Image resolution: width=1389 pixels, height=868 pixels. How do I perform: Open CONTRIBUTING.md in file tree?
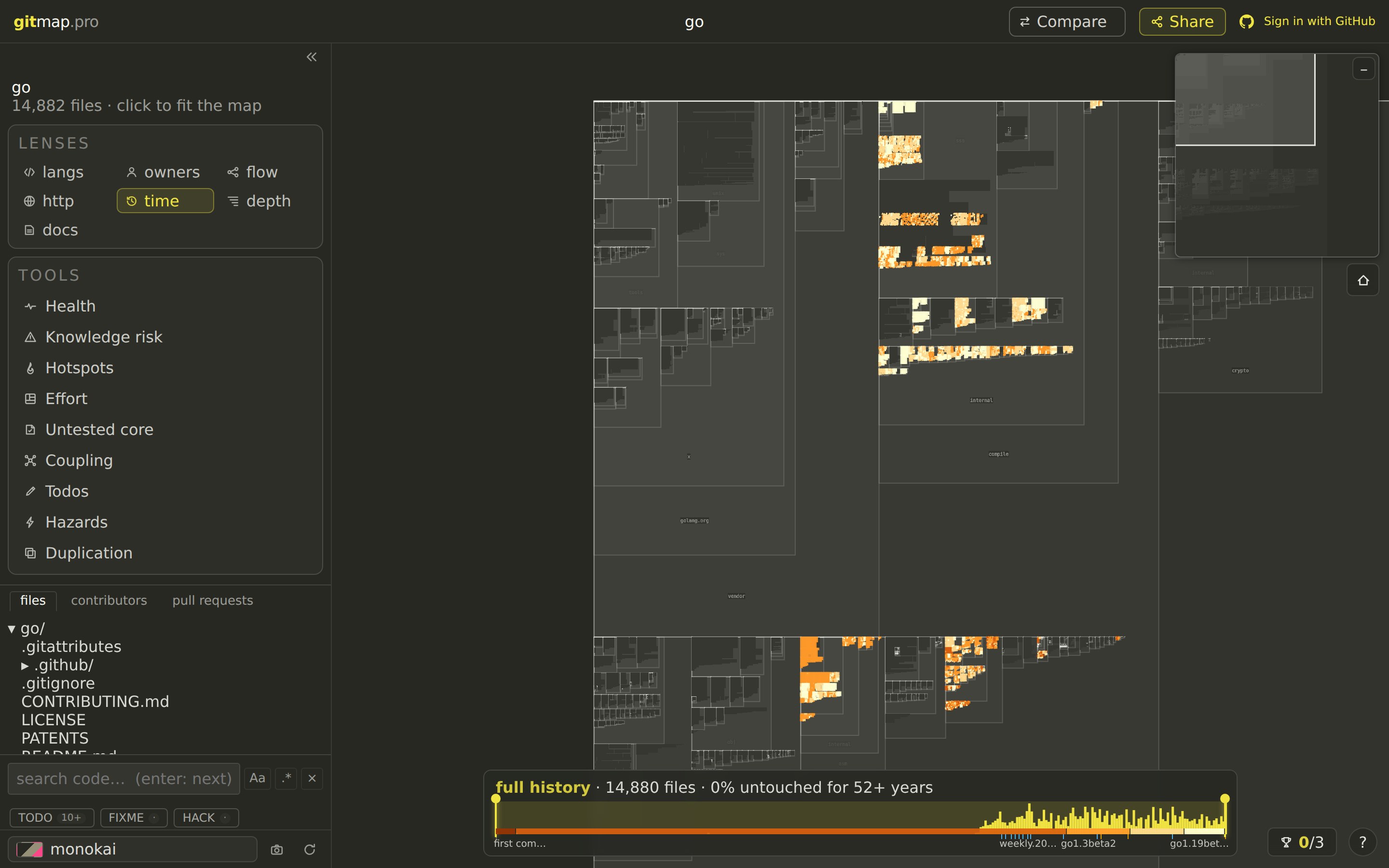click(x=95, y=702)
